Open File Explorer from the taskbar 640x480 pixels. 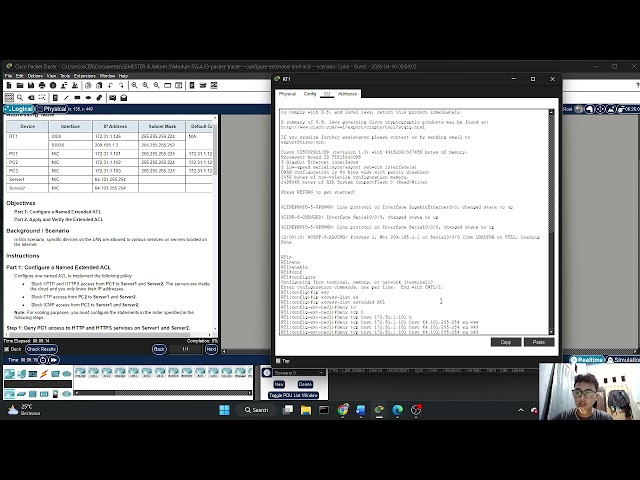306,410
